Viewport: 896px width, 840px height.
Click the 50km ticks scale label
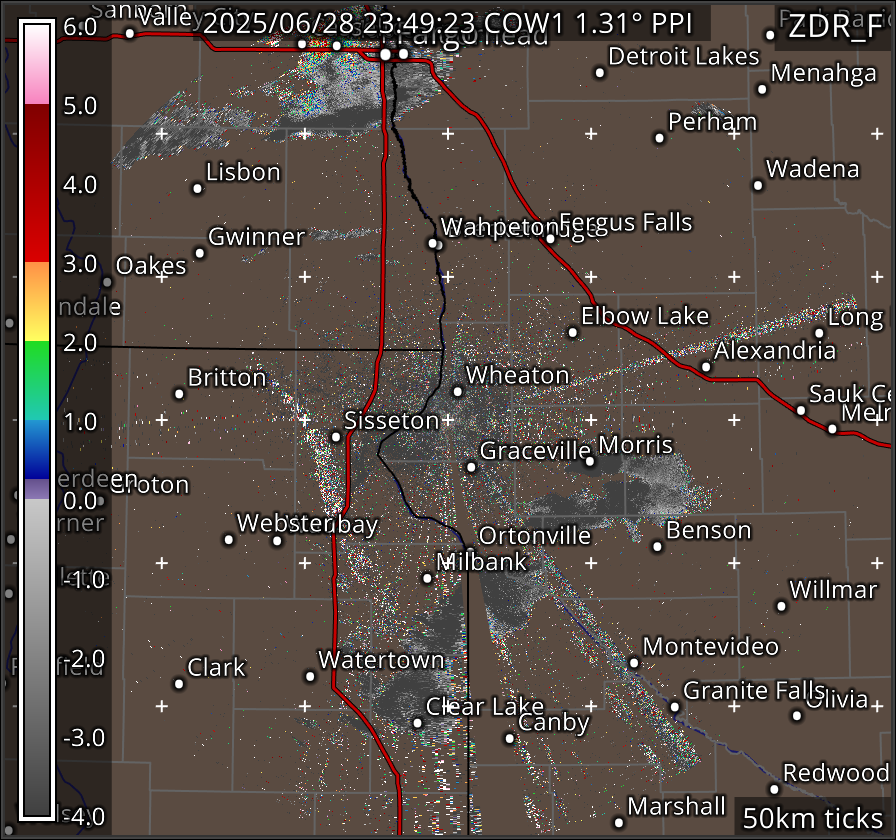click(x=811, y=819)
